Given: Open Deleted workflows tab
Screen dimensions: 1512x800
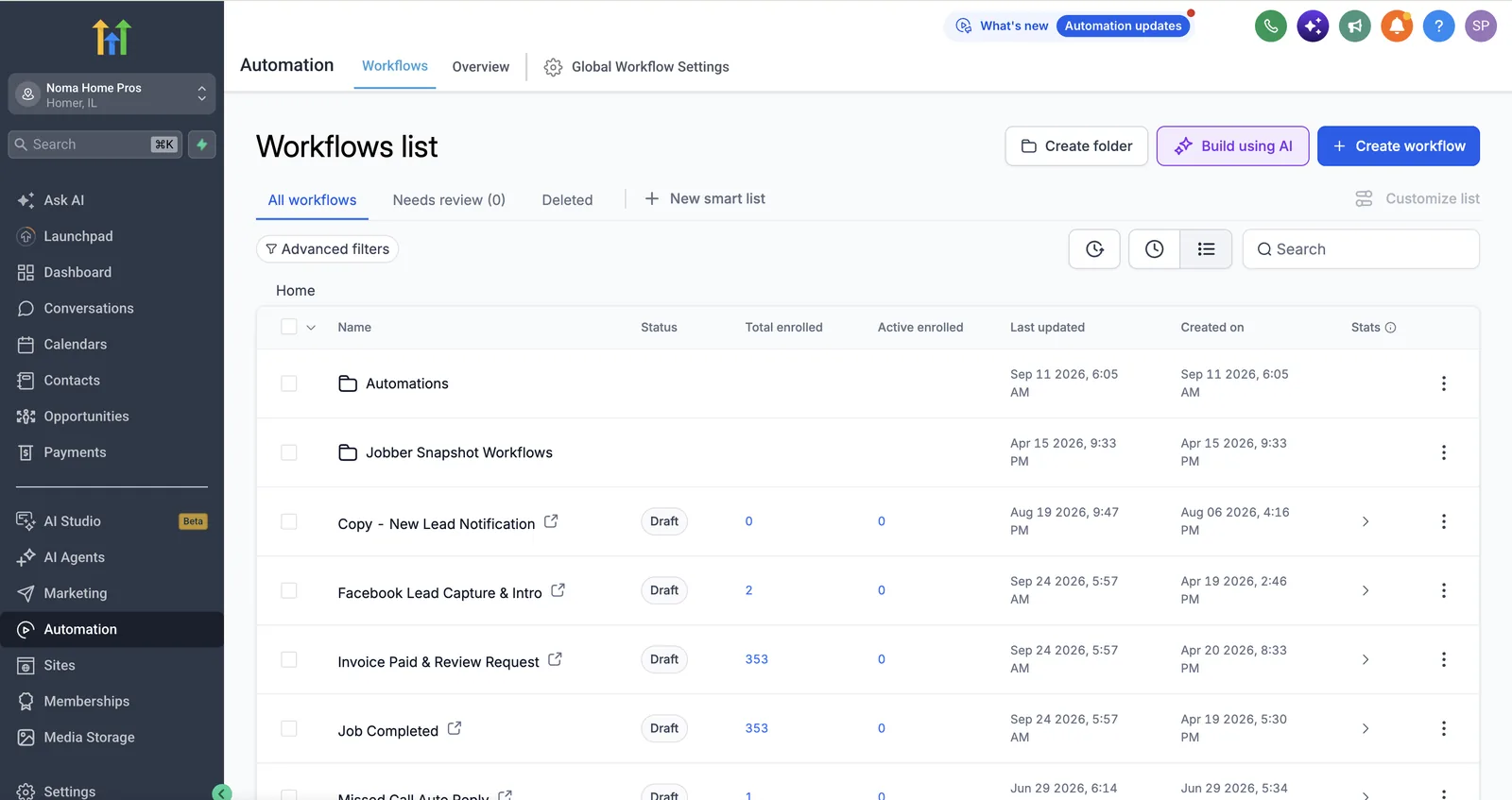Looking at the screenshot, I should 567,200.
